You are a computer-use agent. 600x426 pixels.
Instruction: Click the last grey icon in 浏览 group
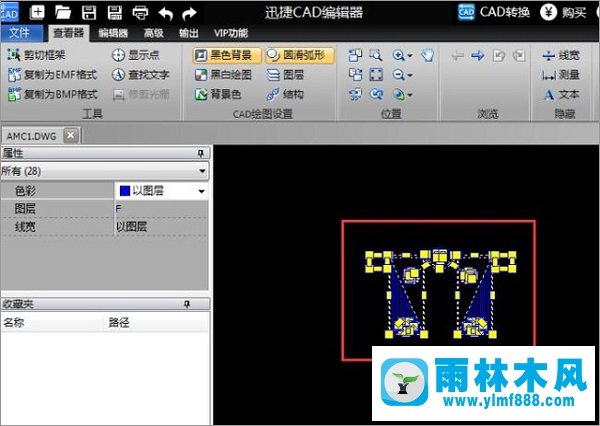pyautogui.click(x=519, y=56)
